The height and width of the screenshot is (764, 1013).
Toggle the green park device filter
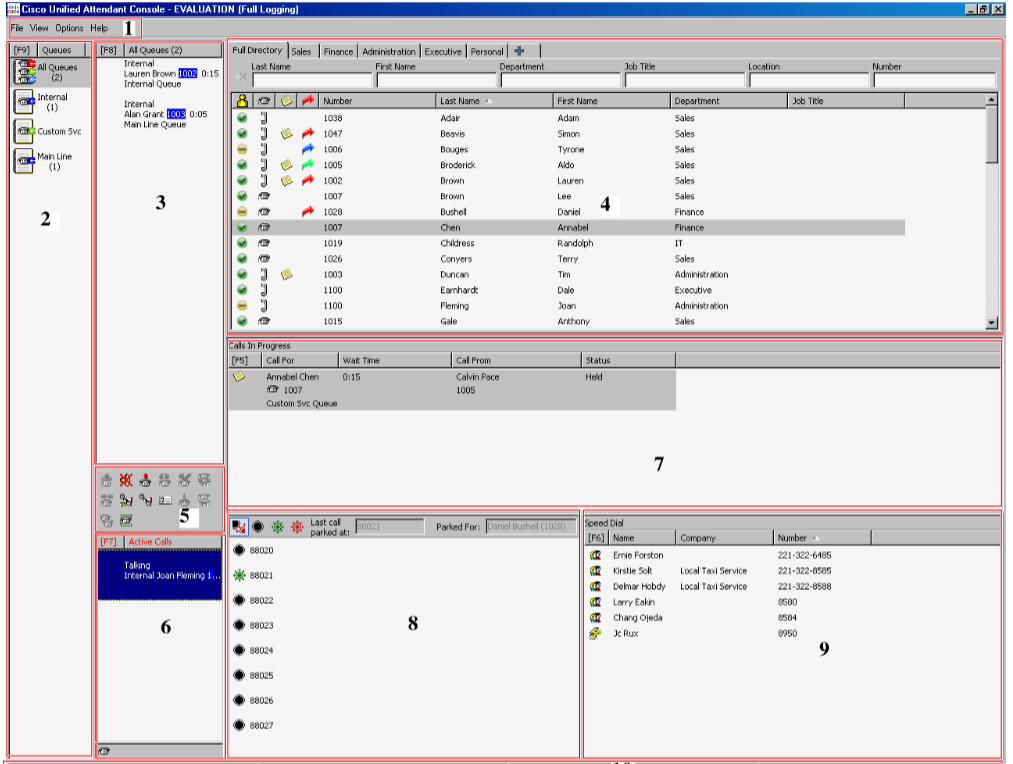(x=278, y=527)
